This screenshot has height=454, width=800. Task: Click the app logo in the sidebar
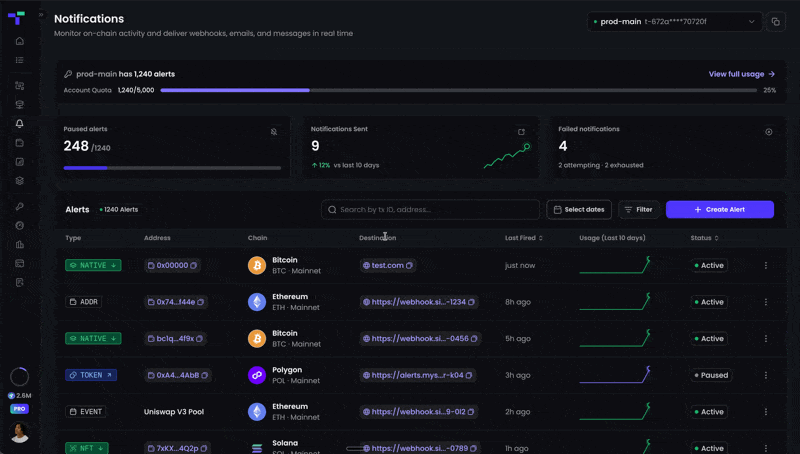pyautogui.click(x=16, y=18)
